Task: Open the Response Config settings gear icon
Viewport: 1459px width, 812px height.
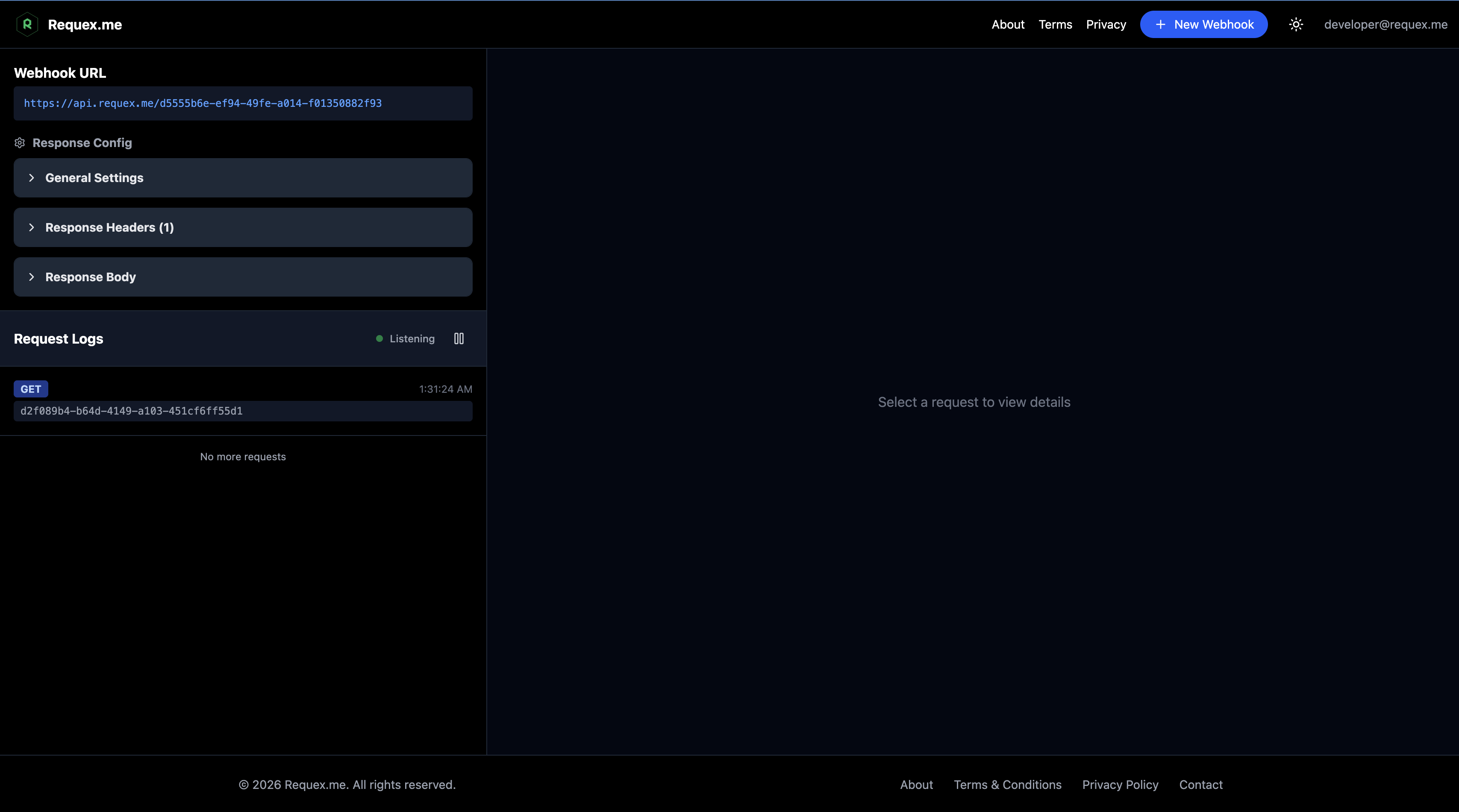Action: pyautogui.click(x=19, y=143)
